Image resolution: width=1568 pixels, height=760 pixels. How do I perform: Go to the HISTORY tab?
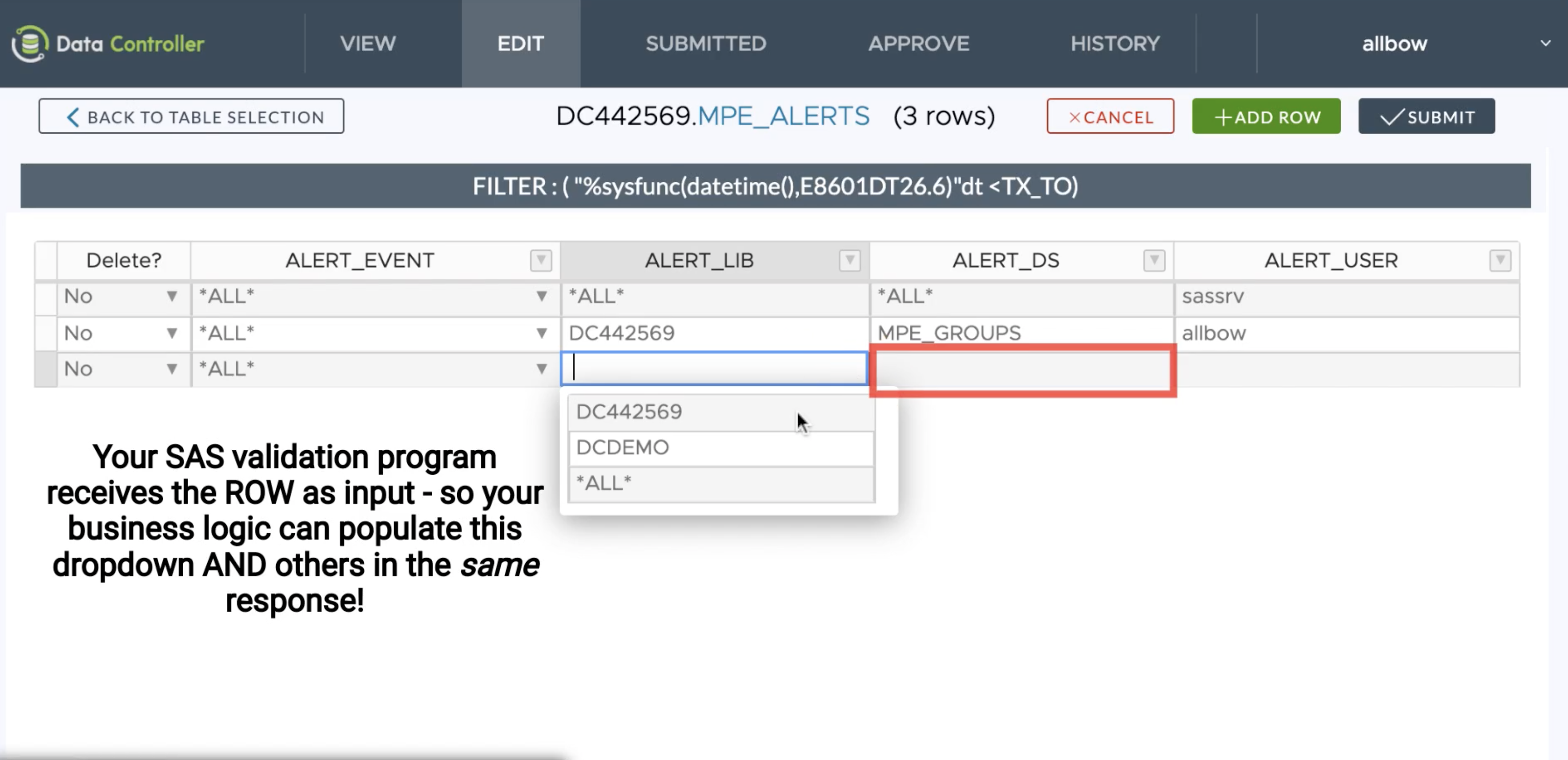click(1115, 43)
